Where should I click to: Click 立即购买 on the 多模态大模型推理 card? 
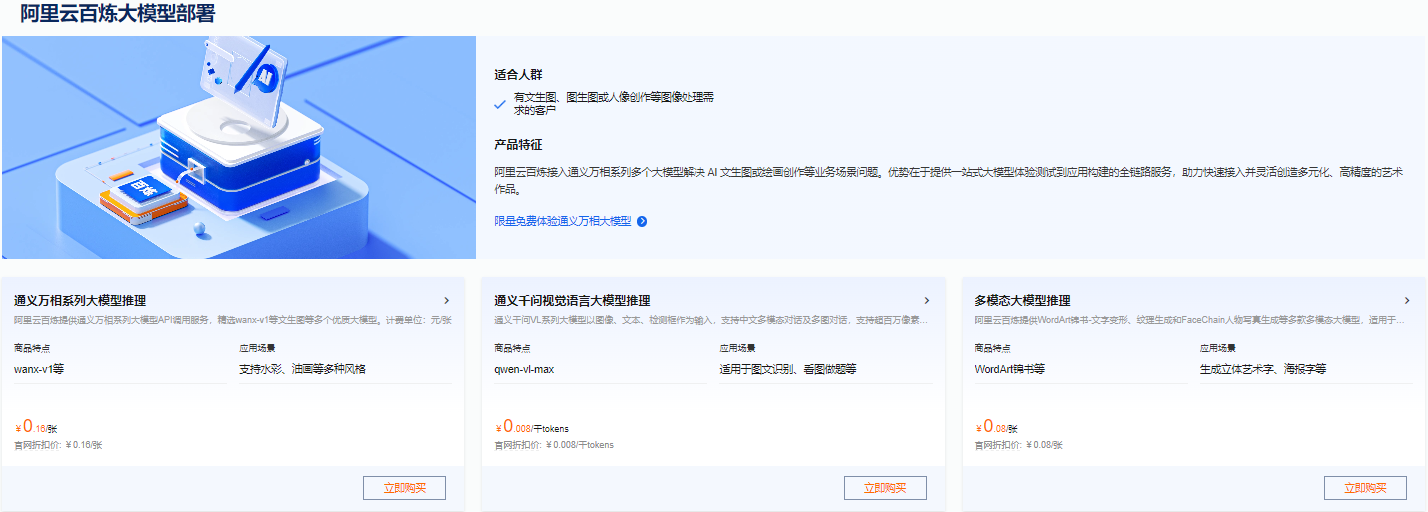[1365, 488]
